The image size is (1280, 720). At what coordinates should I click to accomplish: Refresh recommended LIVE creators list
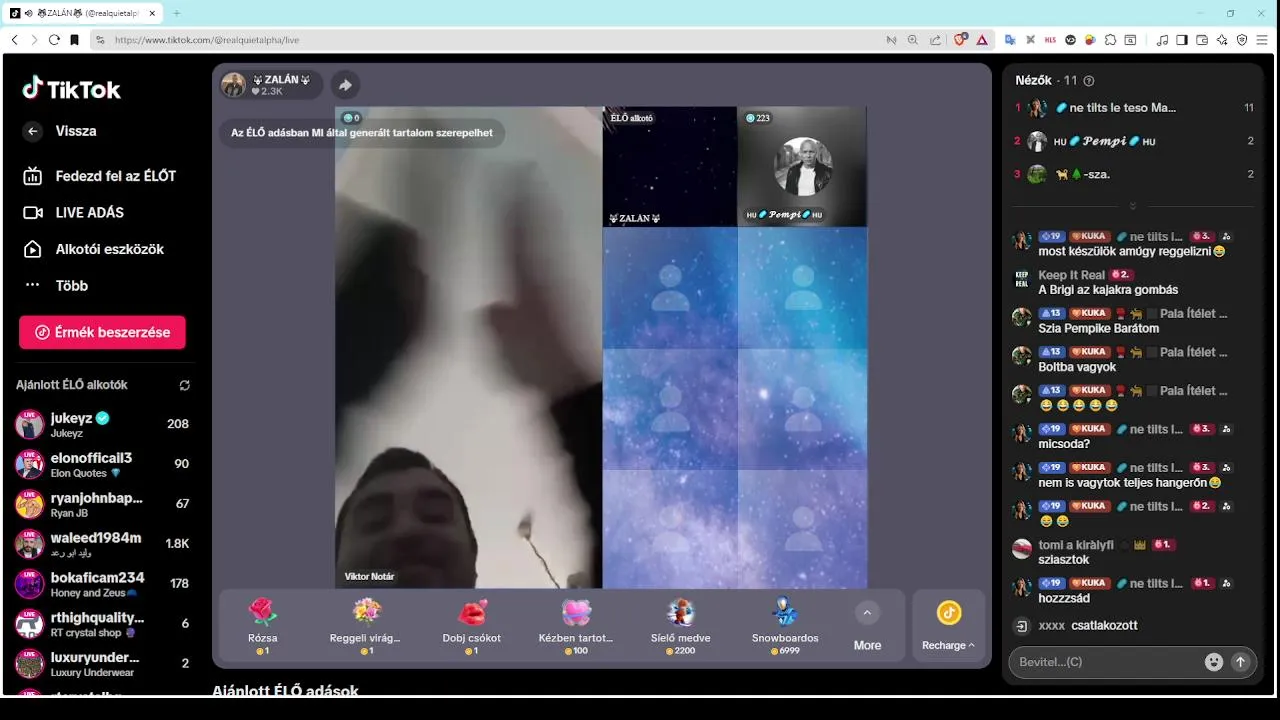pos(184,385)
